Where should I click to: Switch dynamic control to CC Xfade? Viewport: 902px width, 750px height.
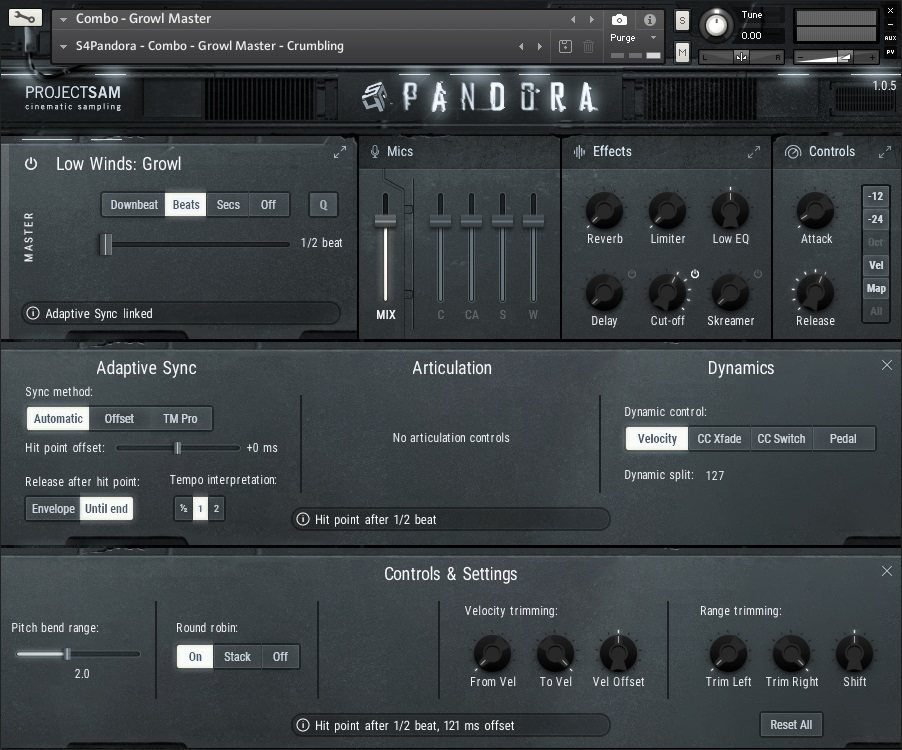coord(719,438)
